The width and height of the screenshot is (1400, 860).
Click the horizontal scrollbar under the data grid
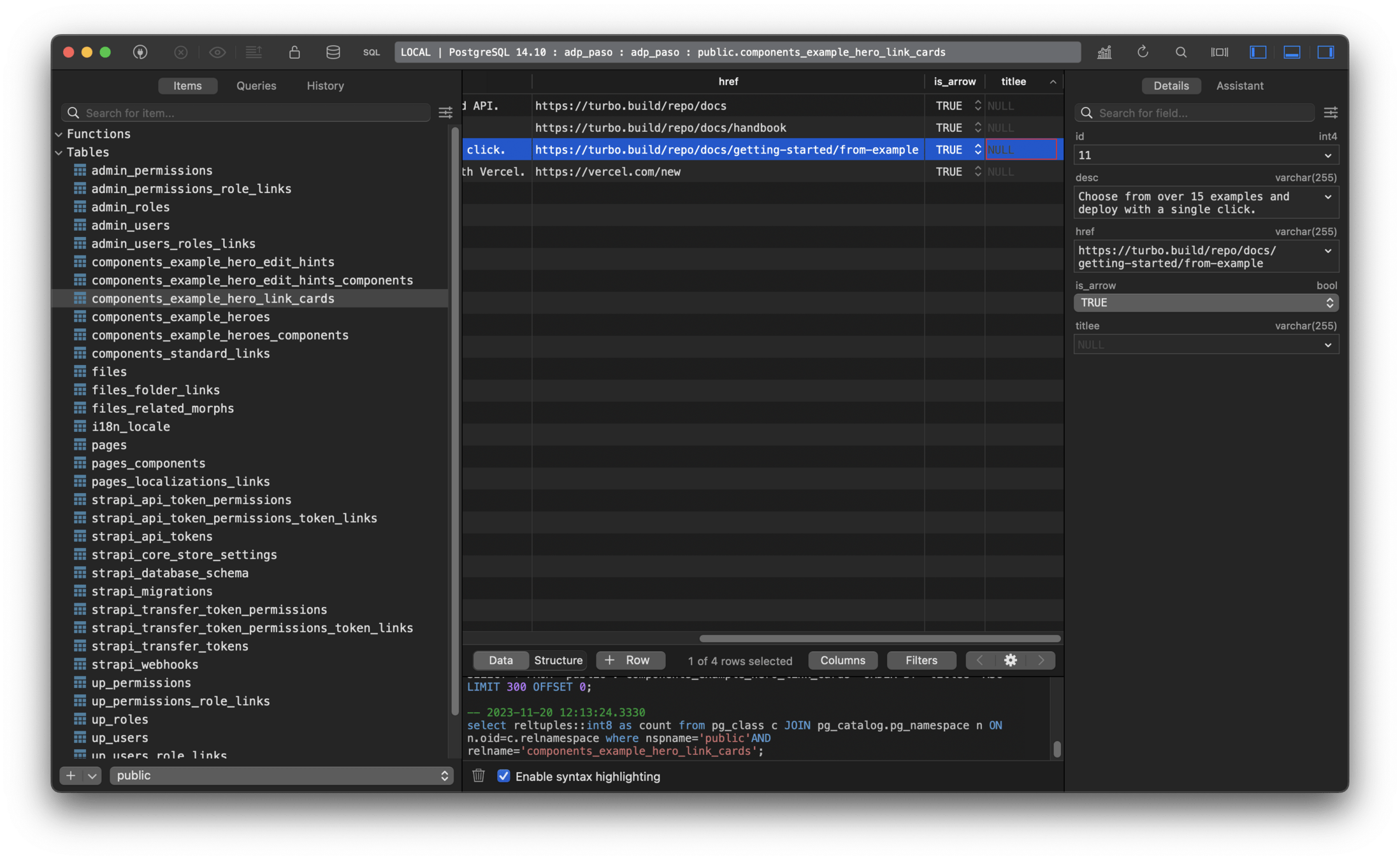point(879,638)
